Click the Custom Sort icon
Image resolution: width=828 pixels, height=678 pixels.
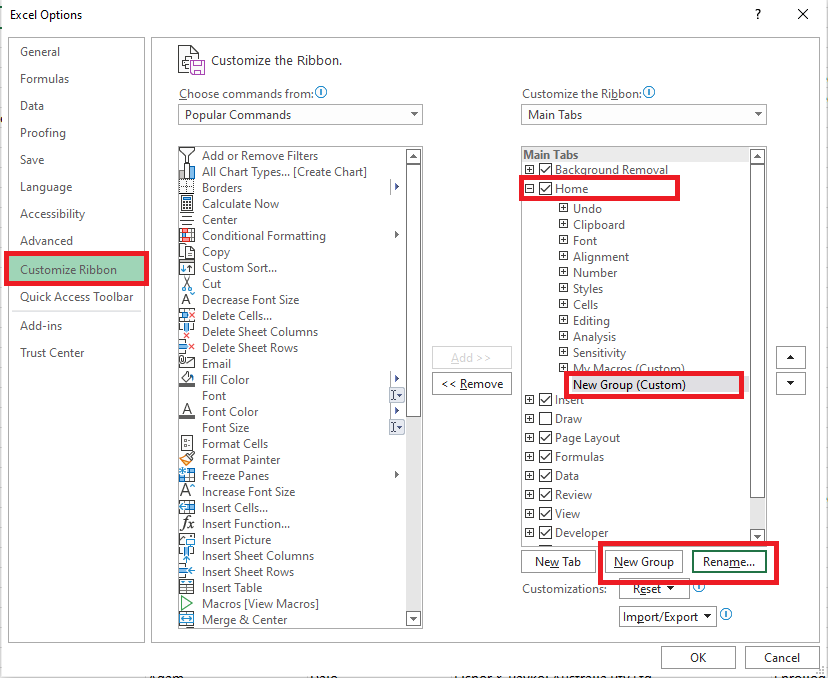point(187,268)
